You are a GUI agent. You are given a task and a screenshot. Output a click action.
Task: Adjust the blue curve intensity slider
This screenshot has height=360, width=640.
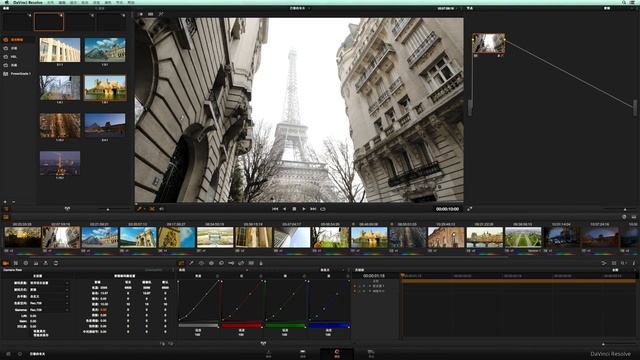point(329,326)
